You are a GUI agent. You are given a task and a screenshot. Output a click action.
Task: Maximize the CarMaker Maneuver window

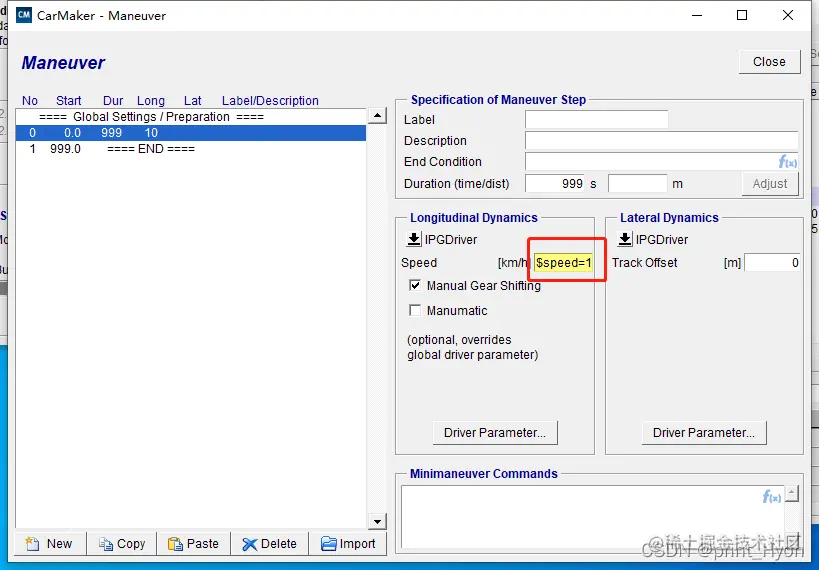point(742,15)
